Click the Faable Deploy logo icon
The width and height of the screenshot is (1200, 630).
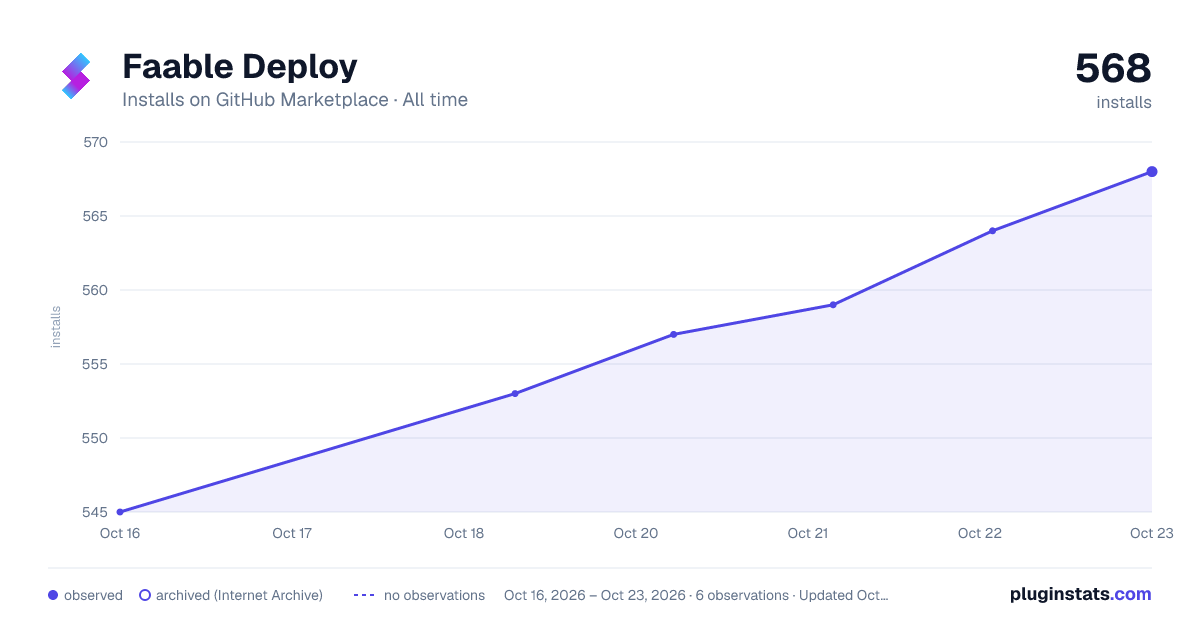[76, 76]
